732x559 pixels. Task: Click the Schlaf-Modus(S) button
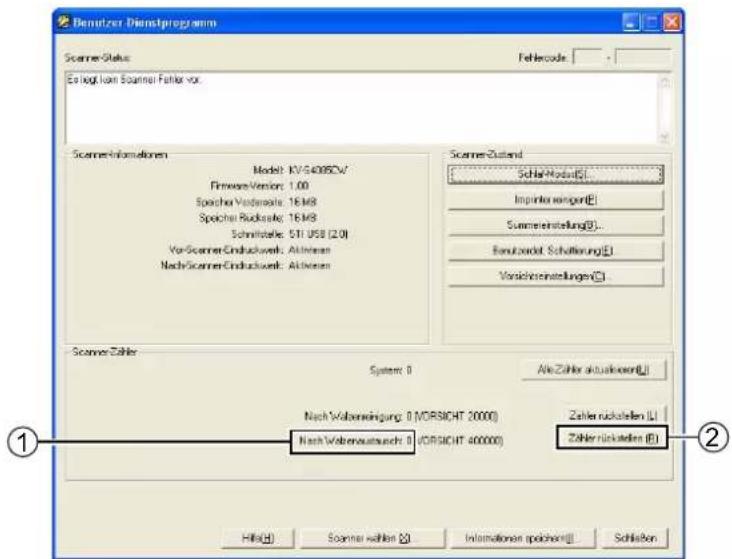point(555,174)
